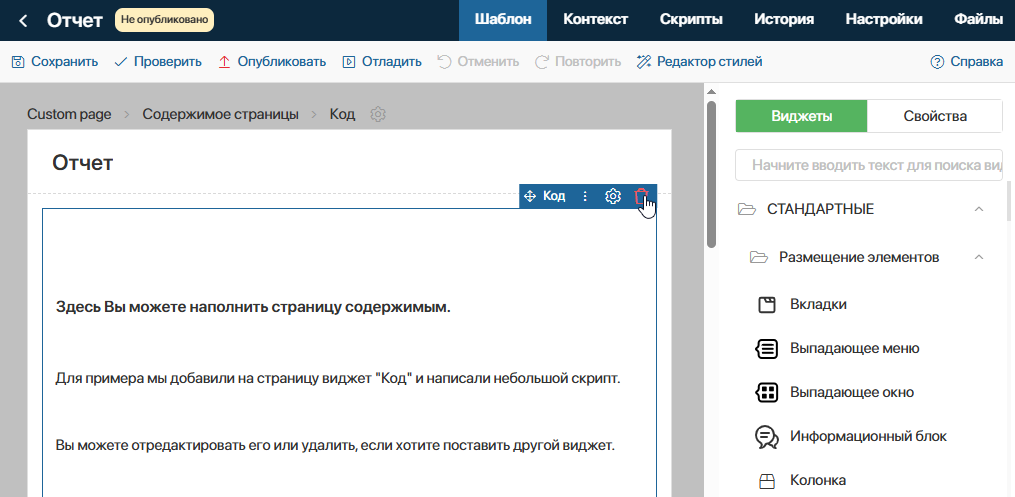Click the Не опубликовано status badge
The height and width of the screenshot is (497, 1015).
pos(164,20)
